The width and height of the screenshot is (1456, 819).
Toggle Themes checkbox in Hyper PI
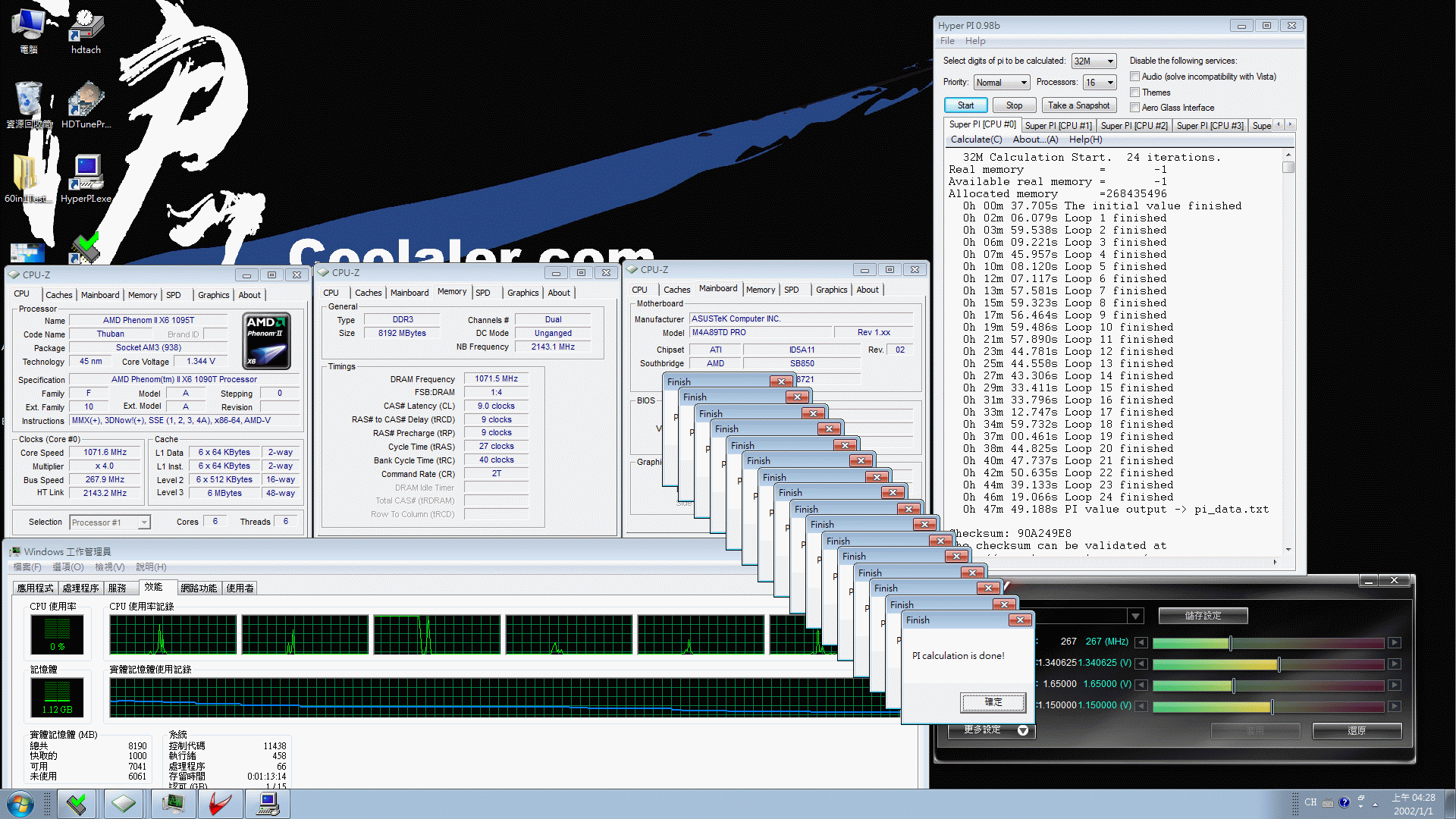[x=1135, y=93]
